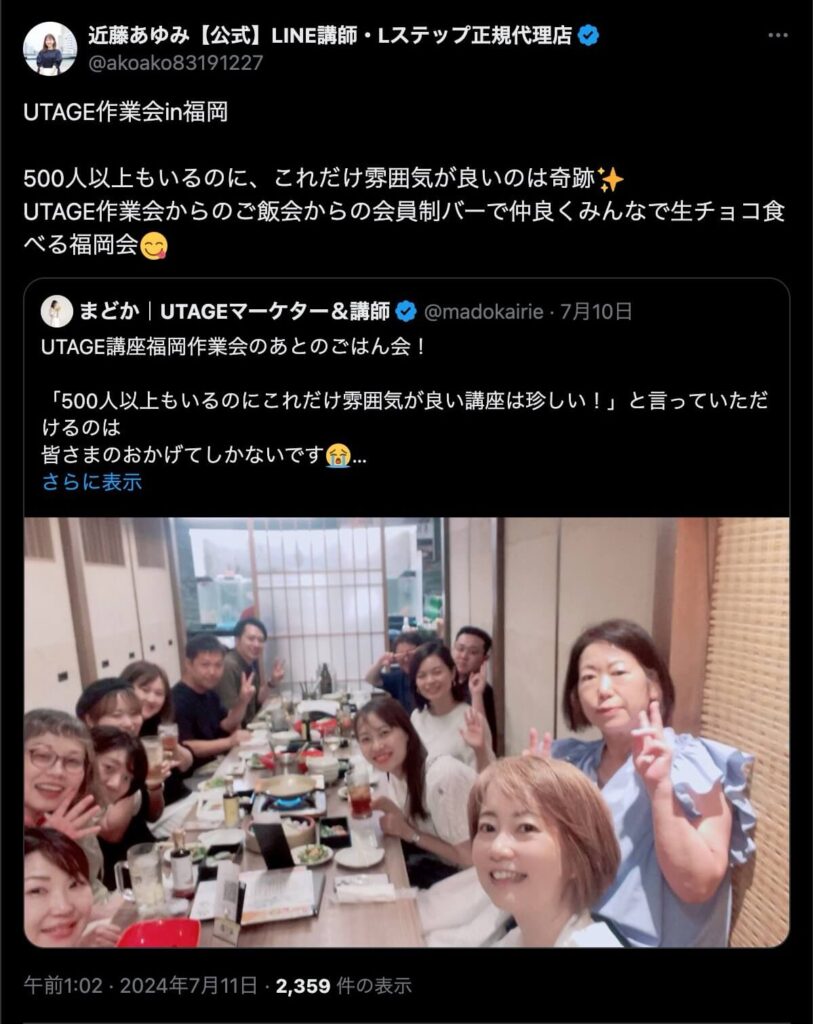Open the three-dot more options menu

(x=777, y=35)
